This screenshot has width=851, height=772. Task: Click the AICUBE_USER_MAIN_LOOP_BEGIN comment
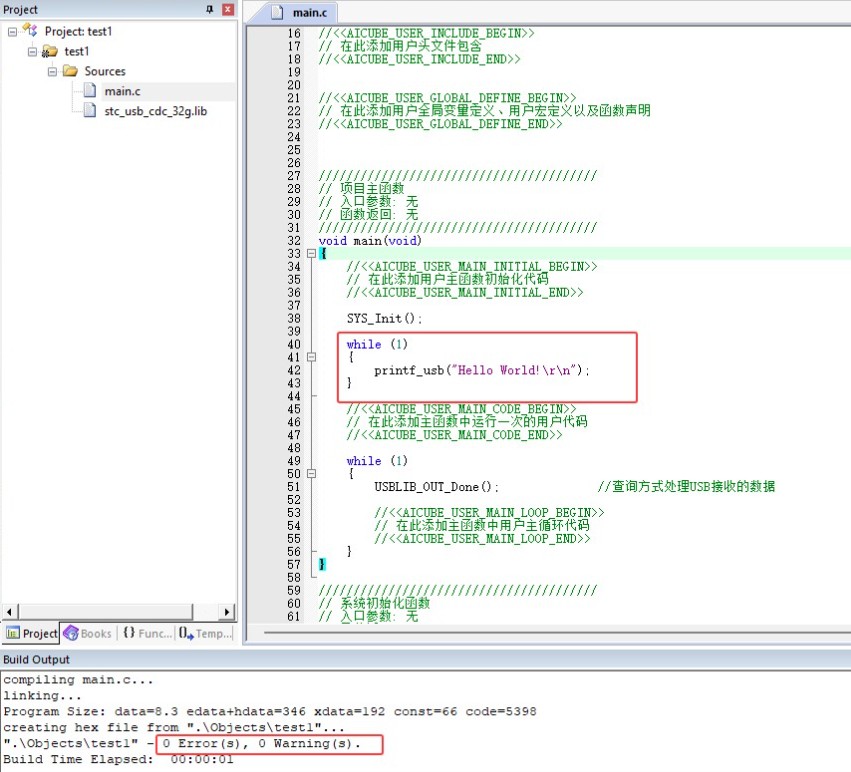(489, 512)
